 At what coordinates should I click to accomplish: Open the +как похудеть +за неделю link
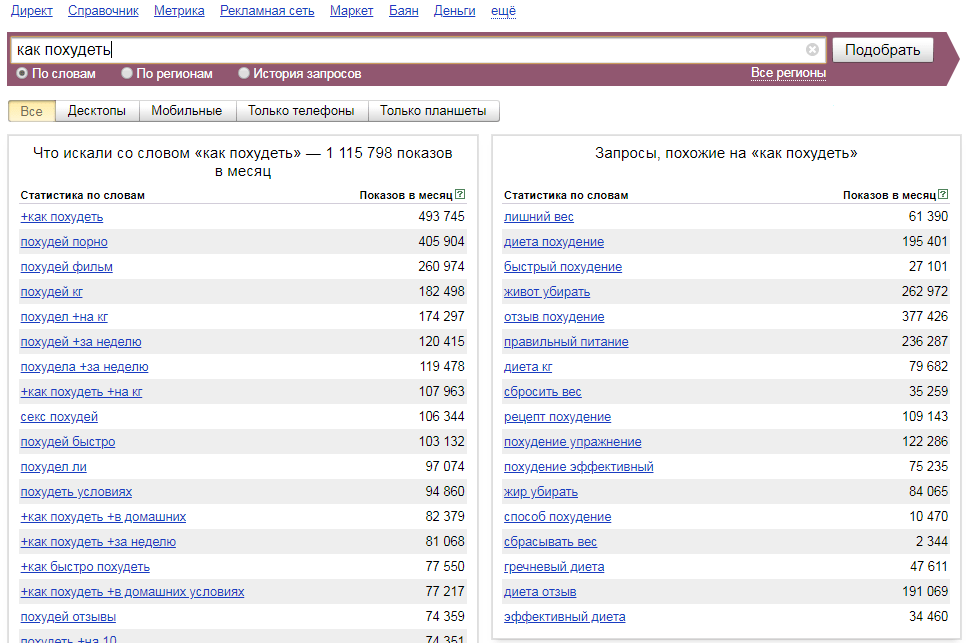(98, 542)
